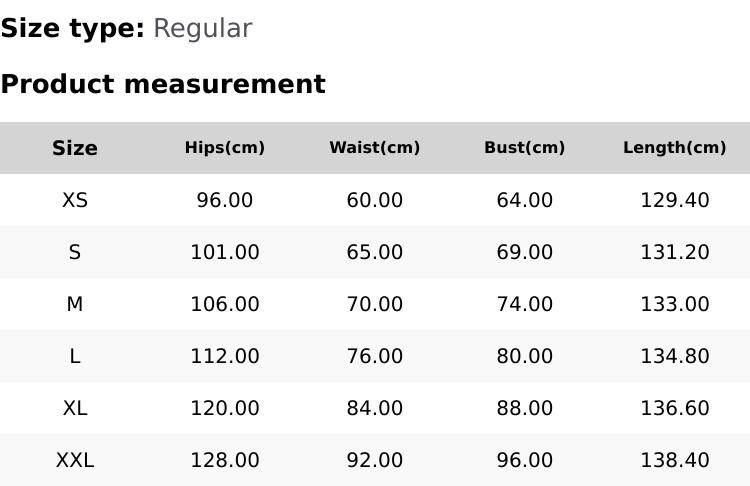
Task: Click the 134.80 length value for L
Action: click(x=675, y=356)
